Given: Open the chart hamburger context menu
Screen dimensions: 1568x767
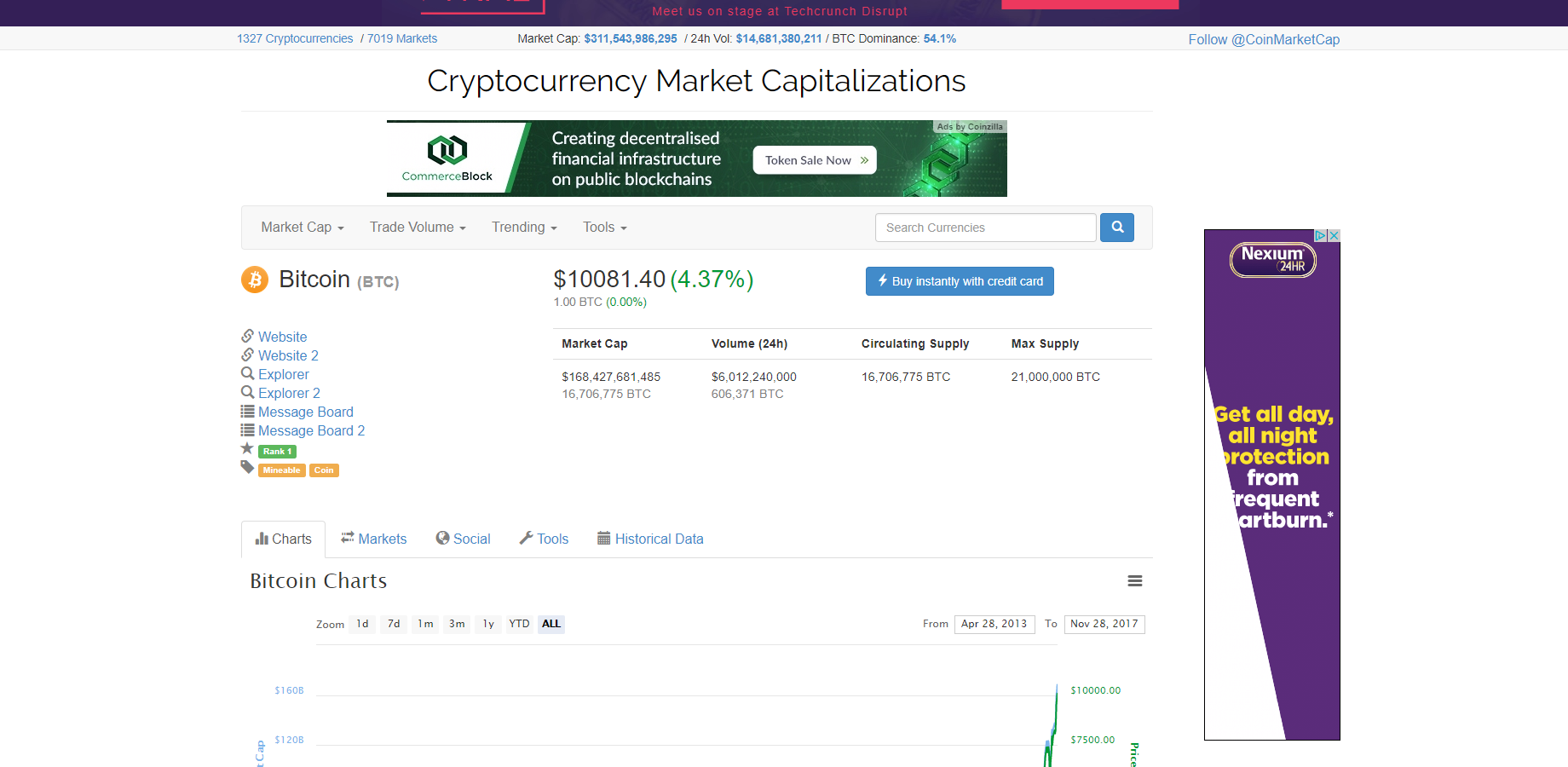Looking at the screenshot, I should [x=1134, y=581].
